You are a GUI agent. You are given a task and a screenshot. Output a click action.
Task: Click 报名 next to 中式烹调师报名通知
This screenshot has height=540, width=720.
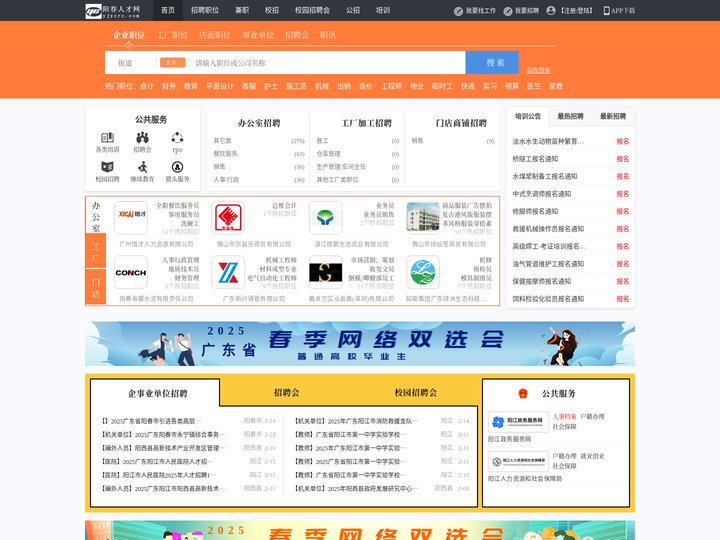(x=623, y=194)
